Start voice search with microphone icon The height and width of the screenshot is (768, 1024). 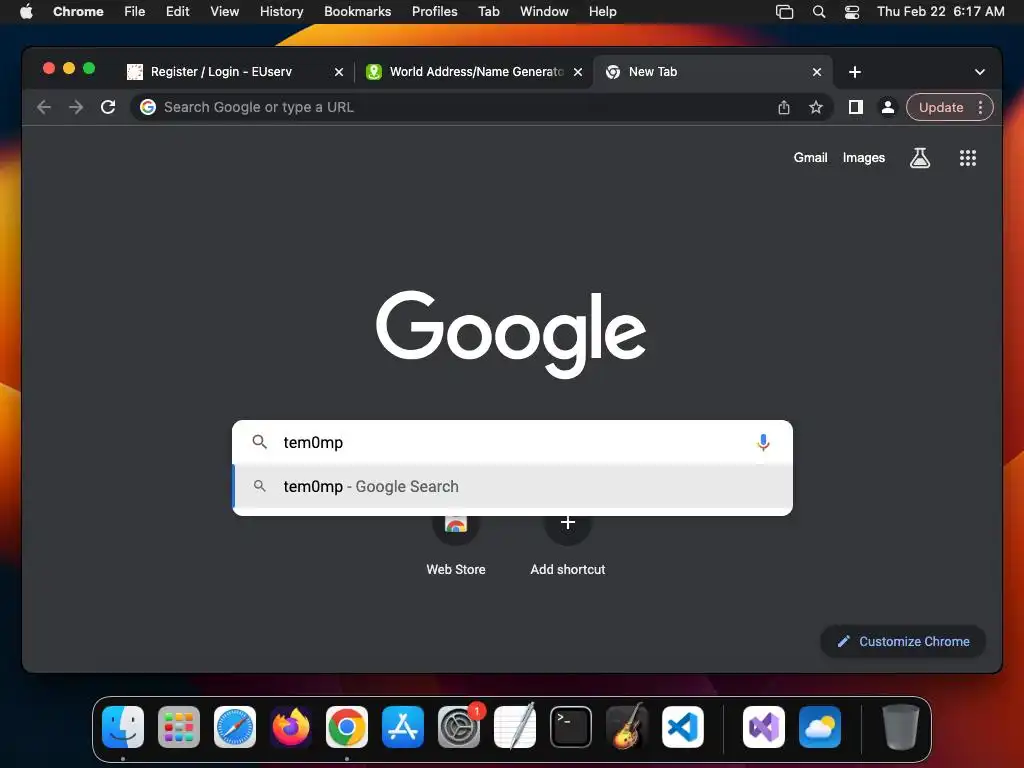[x=763, y=442]
